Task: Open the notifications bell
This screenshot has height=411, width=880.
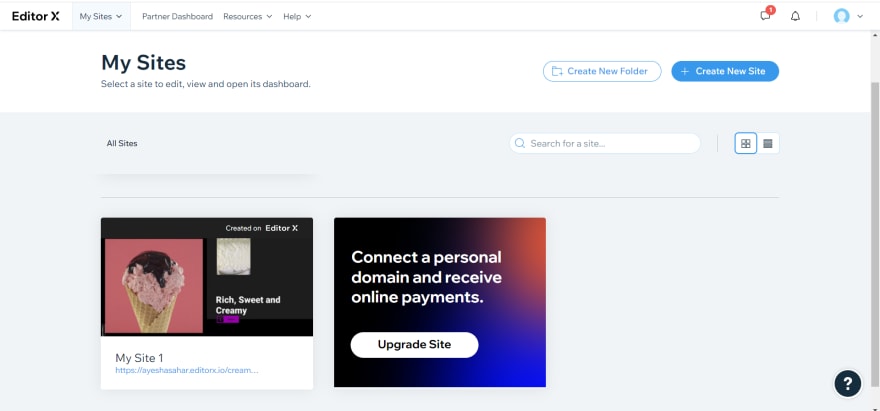Action: tap(795, 16)
